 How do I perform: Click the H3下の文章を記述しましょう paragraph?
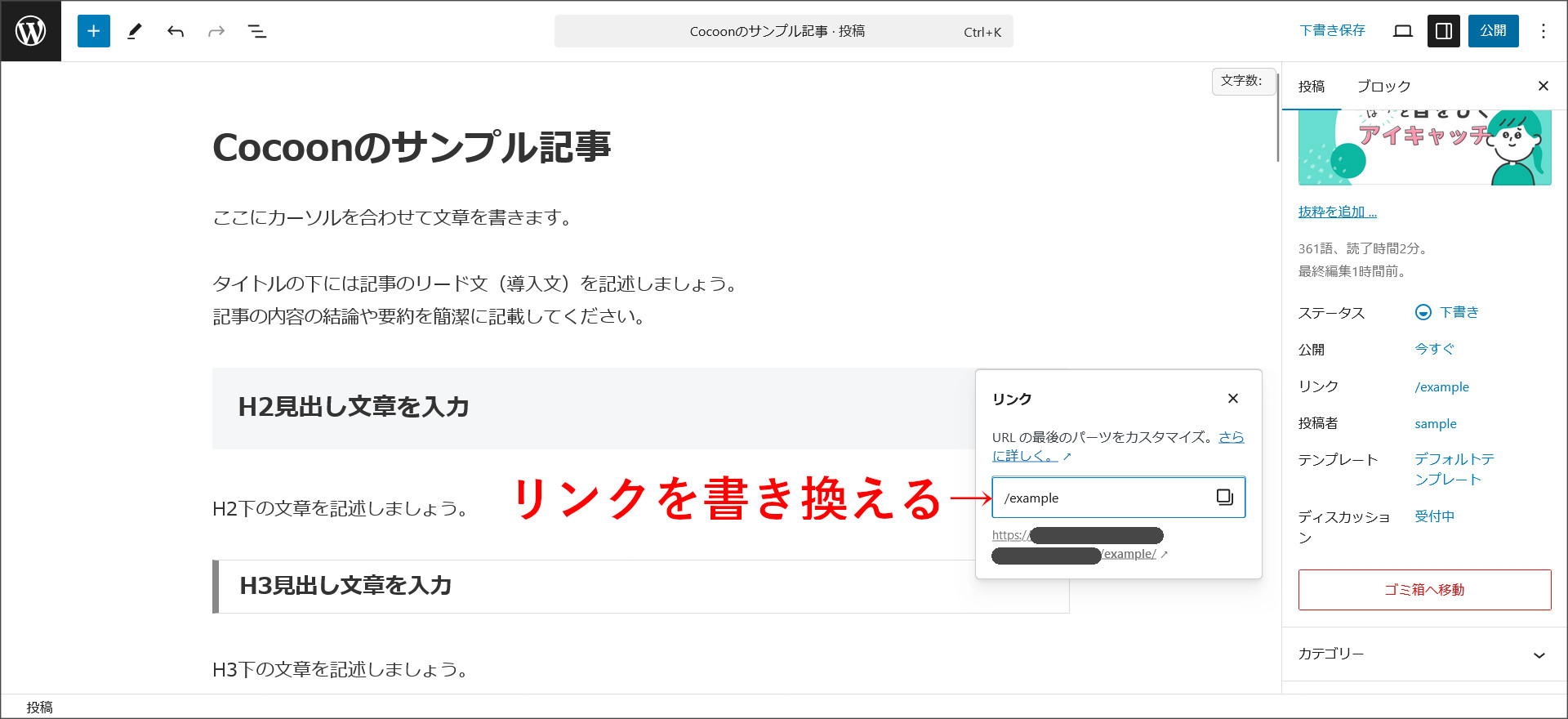pyautogui.click(x=341, y=670)
